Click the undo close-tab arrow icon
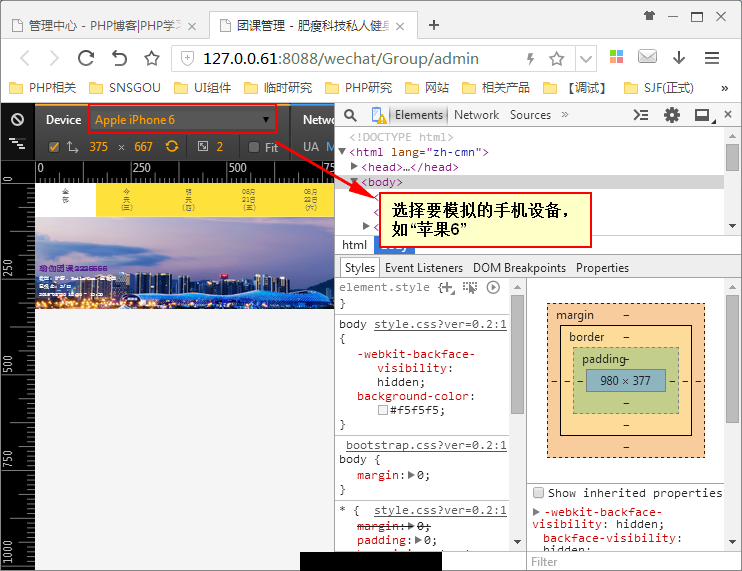742x571 pixels. [119, 58]
